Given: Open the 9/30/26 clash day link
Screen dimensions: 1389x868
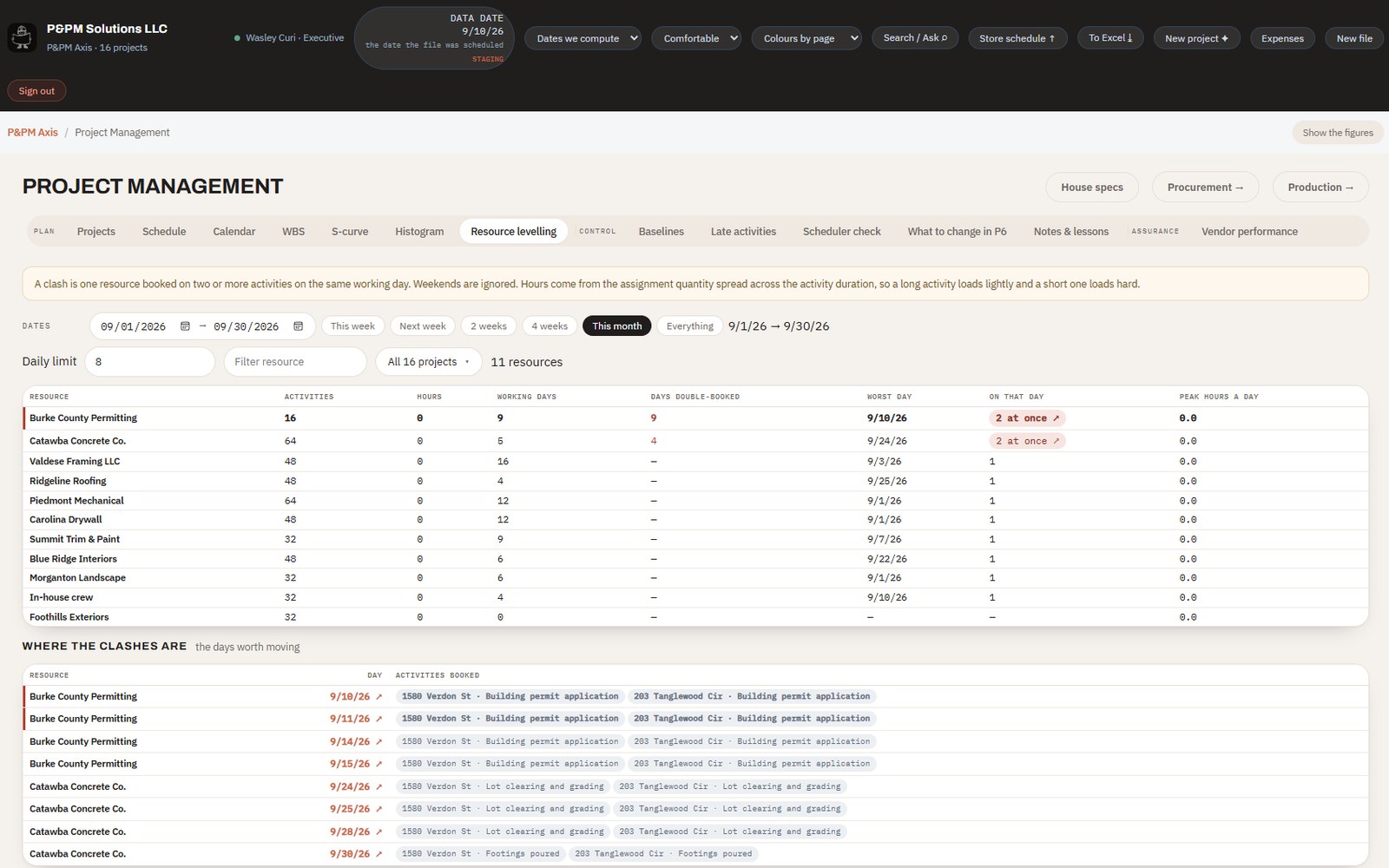Looking at the screenshot, I should pos(355,854).
